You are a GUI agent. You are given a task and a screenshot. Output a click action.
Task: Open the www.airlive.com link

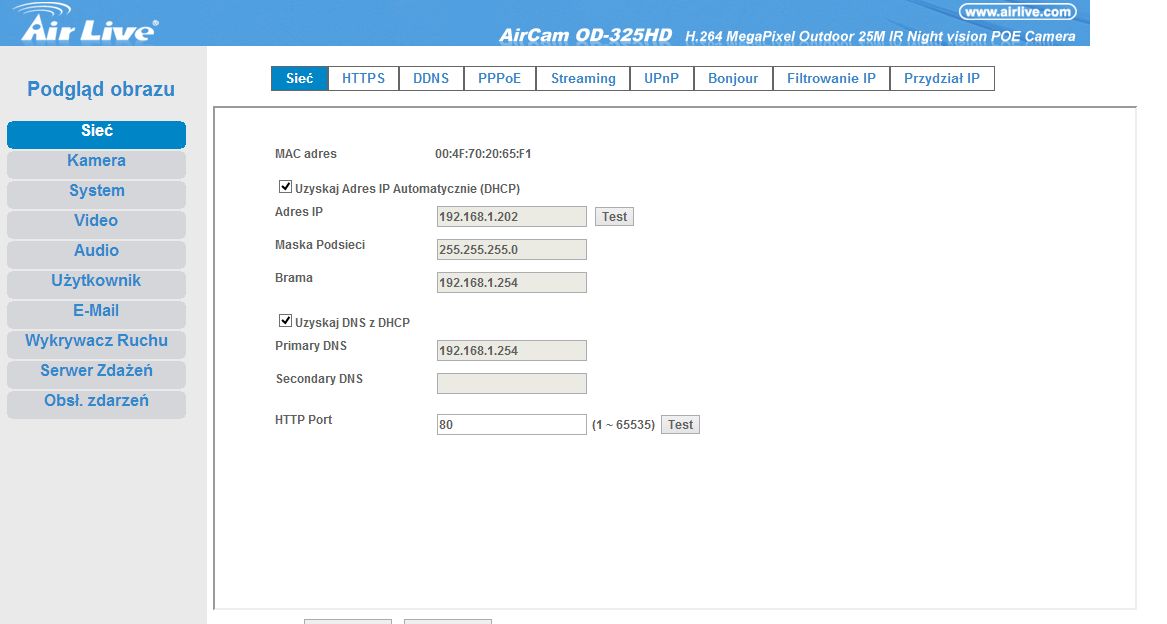pyautogui.click(x=1017, y=12)
